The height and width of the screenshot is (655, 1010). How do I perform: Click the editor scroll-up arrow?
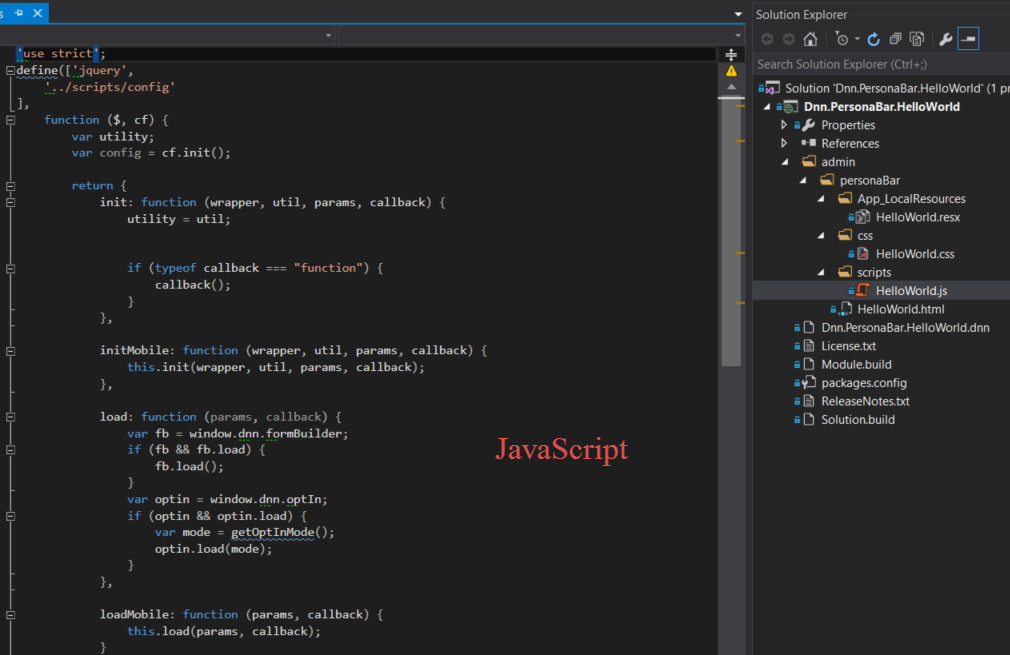pyautogui.click(x=731, y=86)
